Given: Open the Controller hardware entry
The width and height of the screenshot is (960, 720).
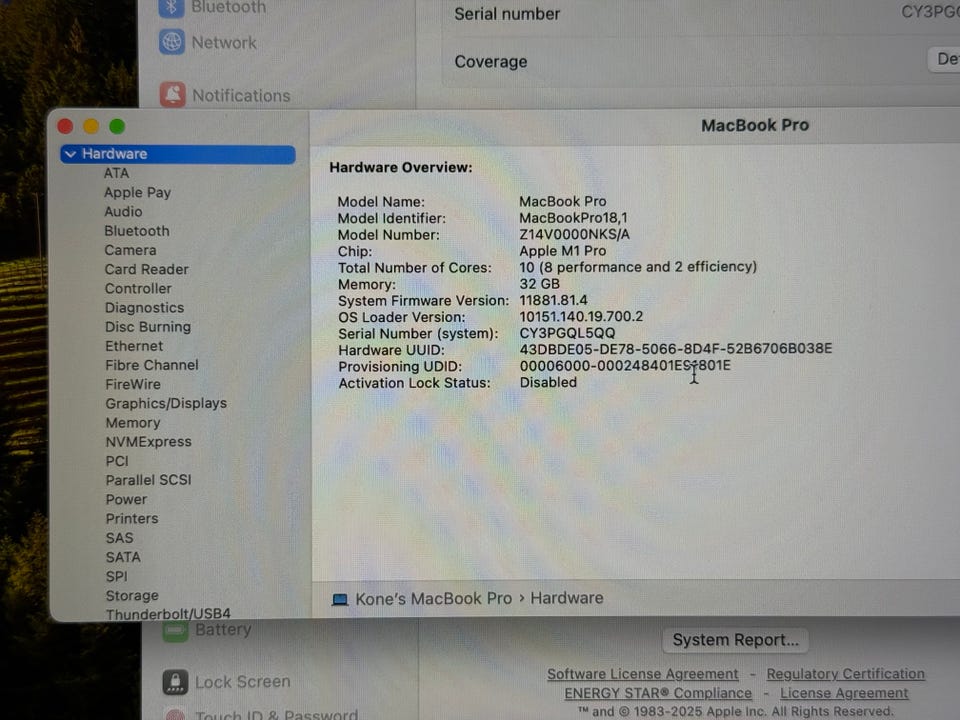Looking at the screenshot, I should [138, 288].
